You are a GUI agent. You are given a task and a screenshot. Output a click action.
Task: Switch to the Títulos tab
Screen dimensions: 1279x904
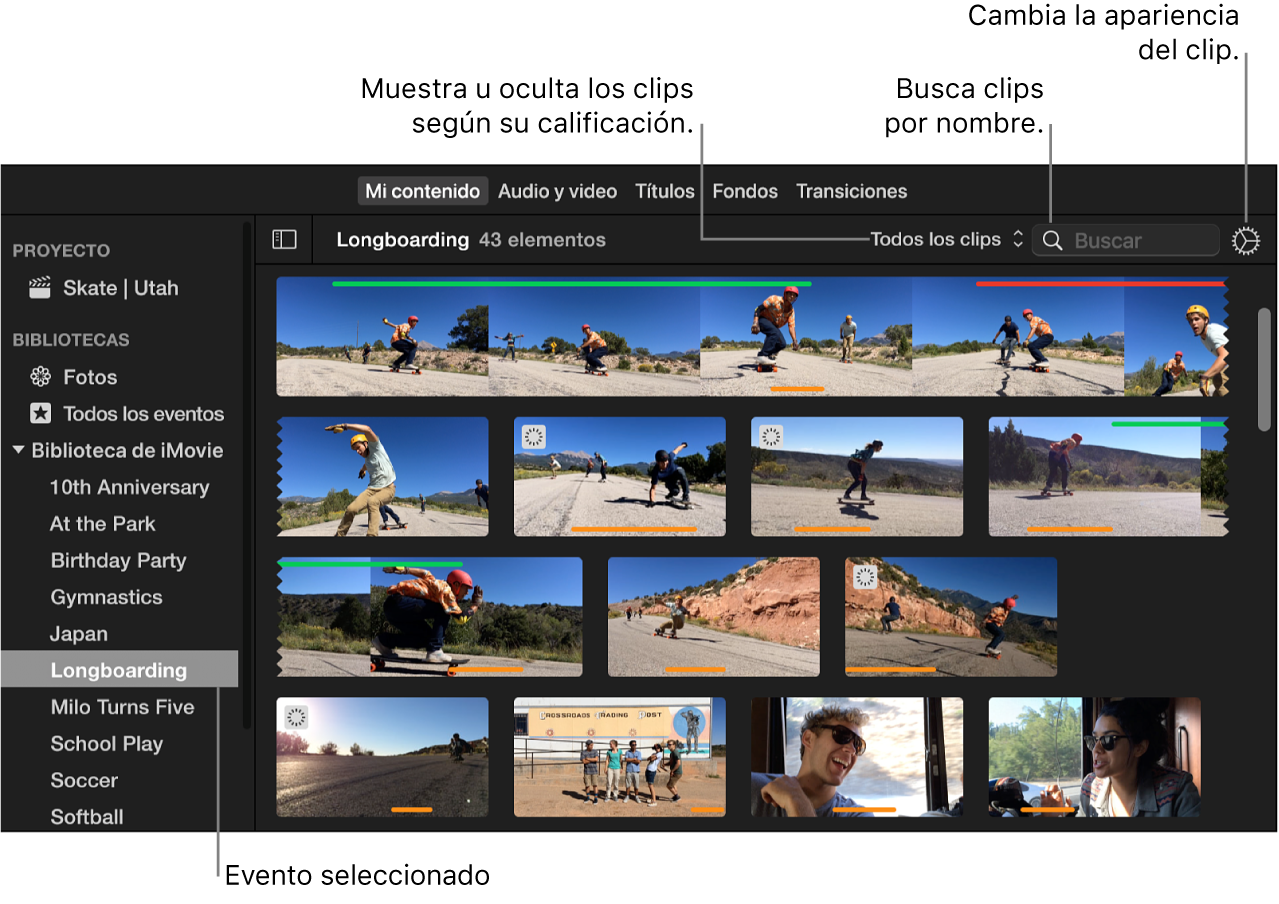pos(664,191)
